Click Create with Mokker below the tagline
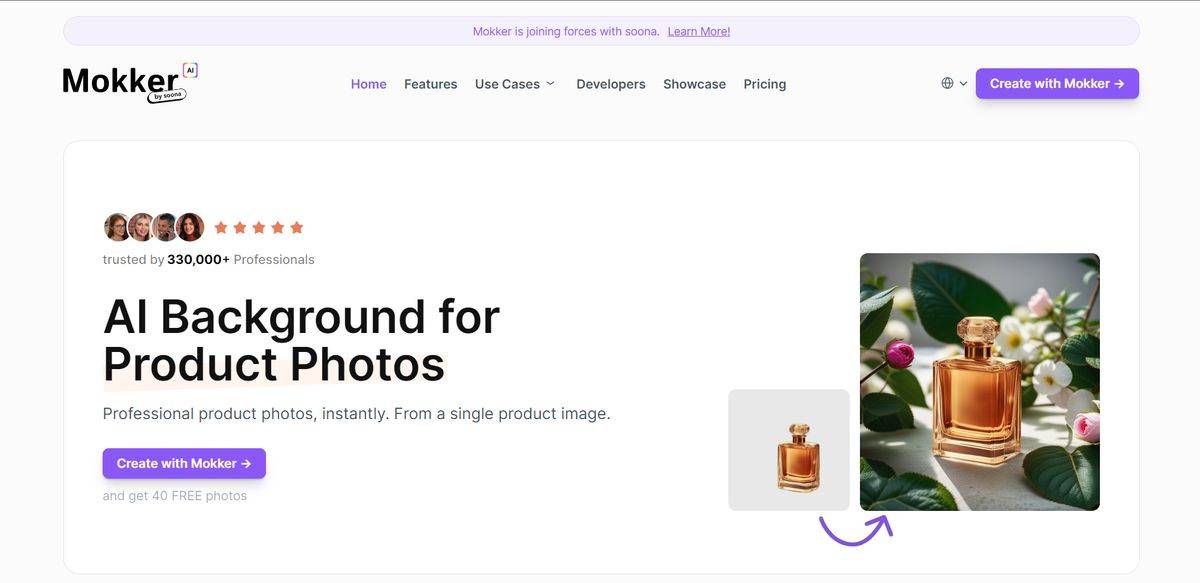1200x583 pixels. [184, 463]
